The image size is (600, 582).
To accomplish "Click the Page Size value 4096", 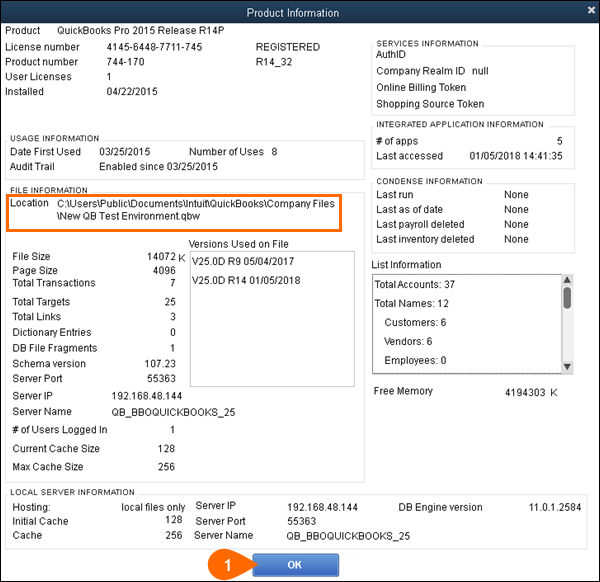I will 164,271.
